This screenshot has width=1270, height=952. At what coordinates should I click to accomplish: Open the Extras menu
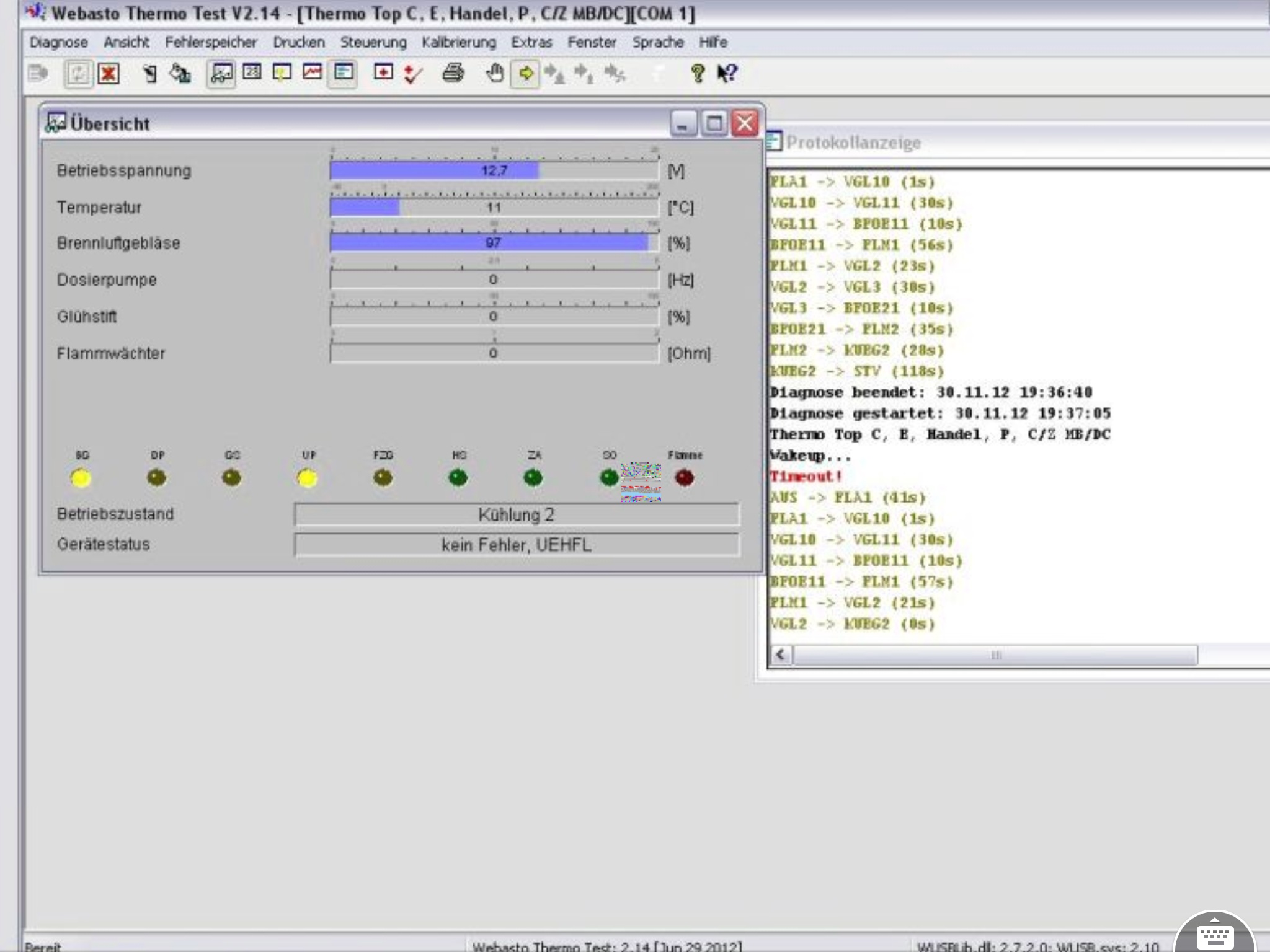(x=531, y=42)
